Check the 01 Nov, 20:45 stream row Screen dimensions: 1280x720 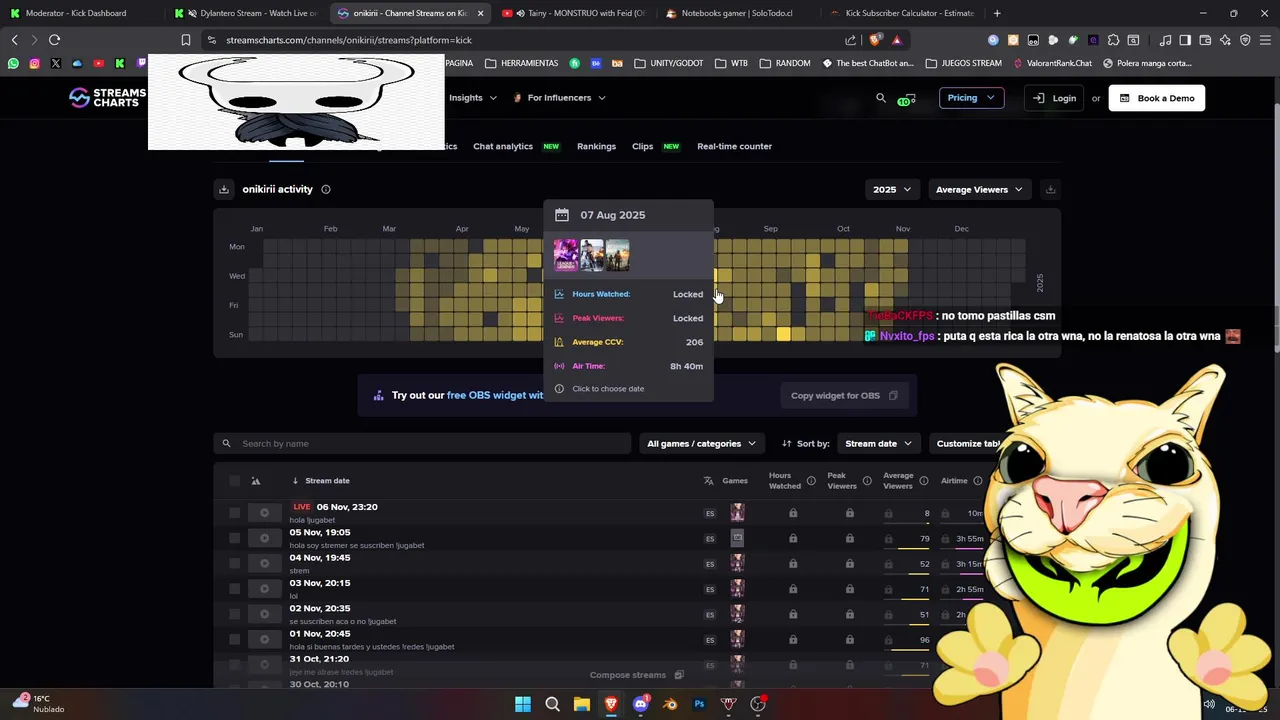pos(234,639)
